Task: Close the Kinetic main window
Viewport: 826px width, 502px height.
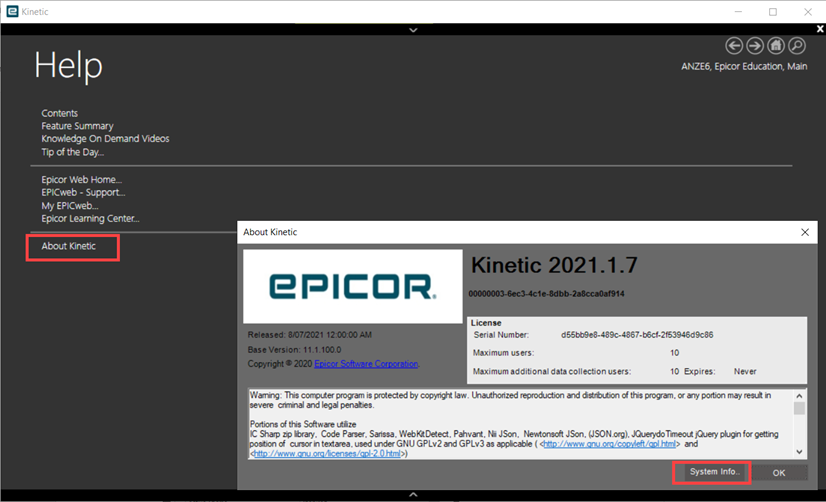Action: [808, 12]
